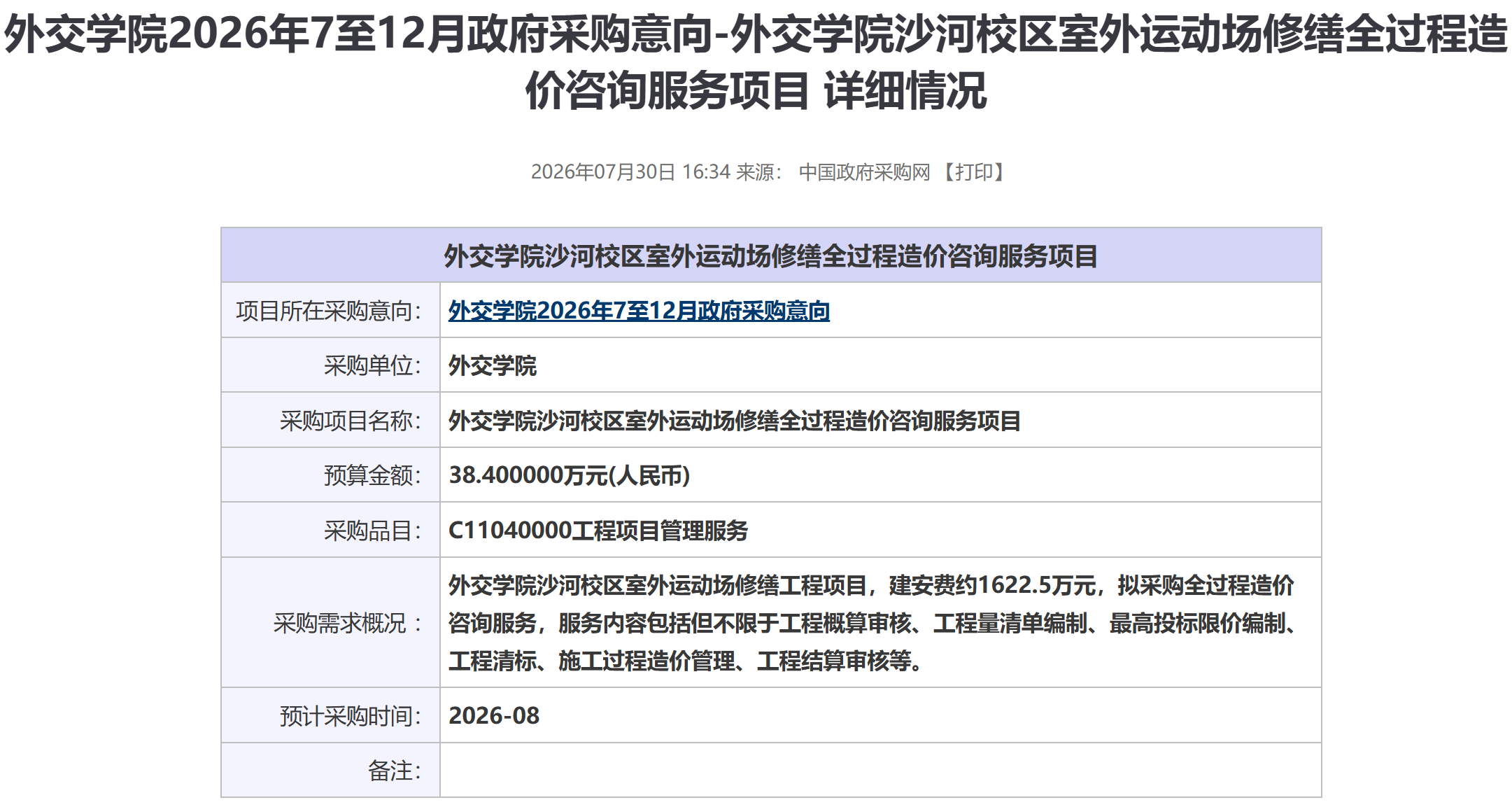Screen dimensions: 1512x807
Task: Click the page title heading 外交学院2026年7至12月政府采购意向
Action: pos(756,62)
